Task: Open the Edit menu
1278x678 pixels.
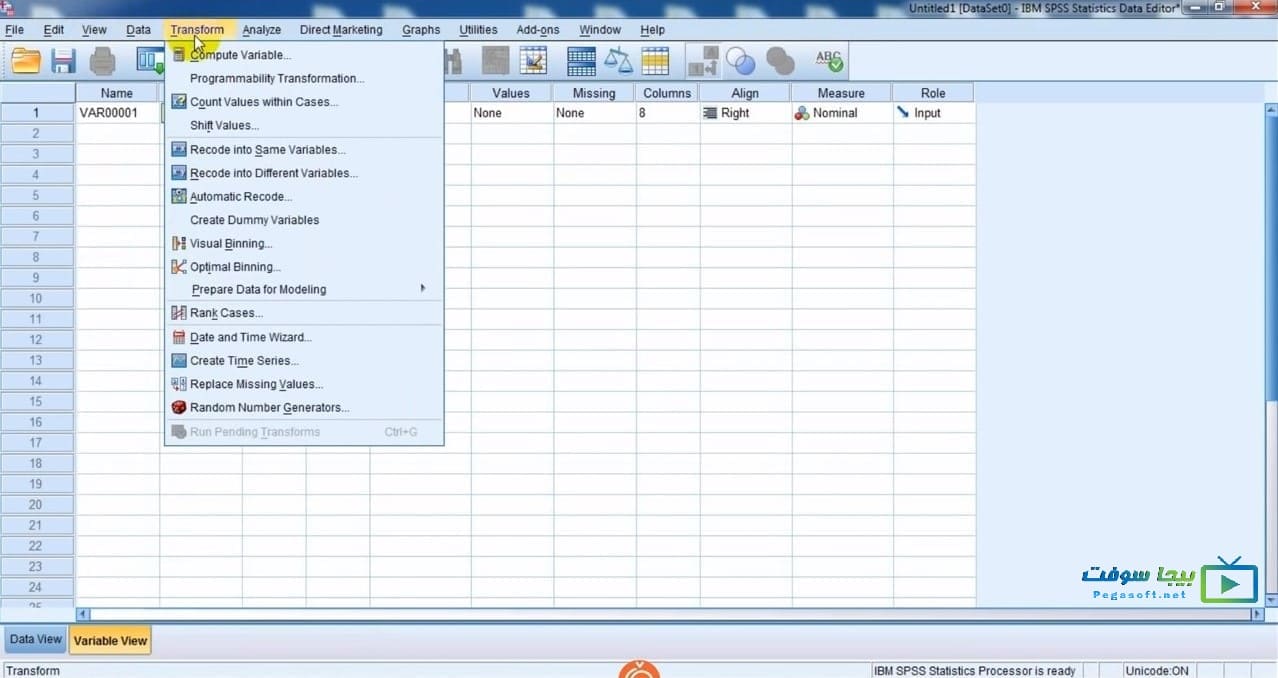Action: pyautogui.click(x=54, y=30)
